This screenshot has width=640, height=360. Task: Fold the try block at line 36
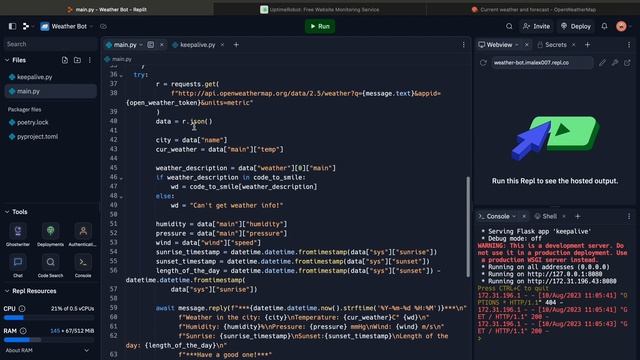pos(121,75)
